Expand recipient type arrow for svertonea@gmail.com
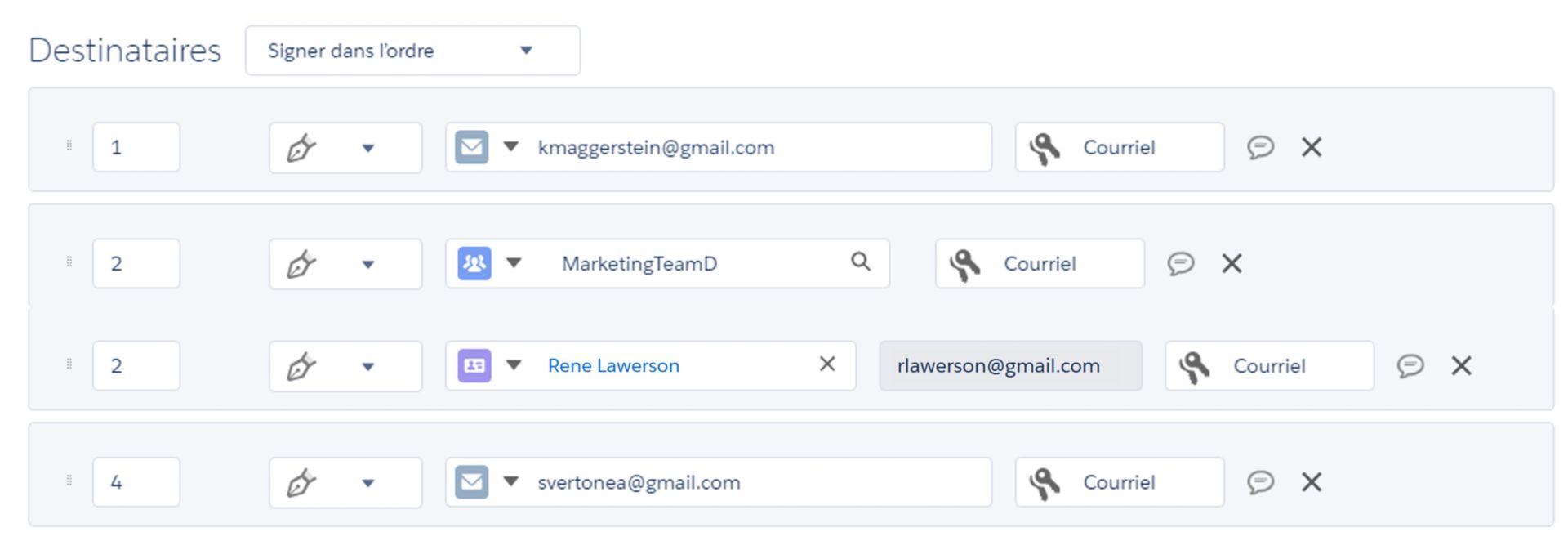Viewport: 1568px width, 550px height. coord(511,482)
